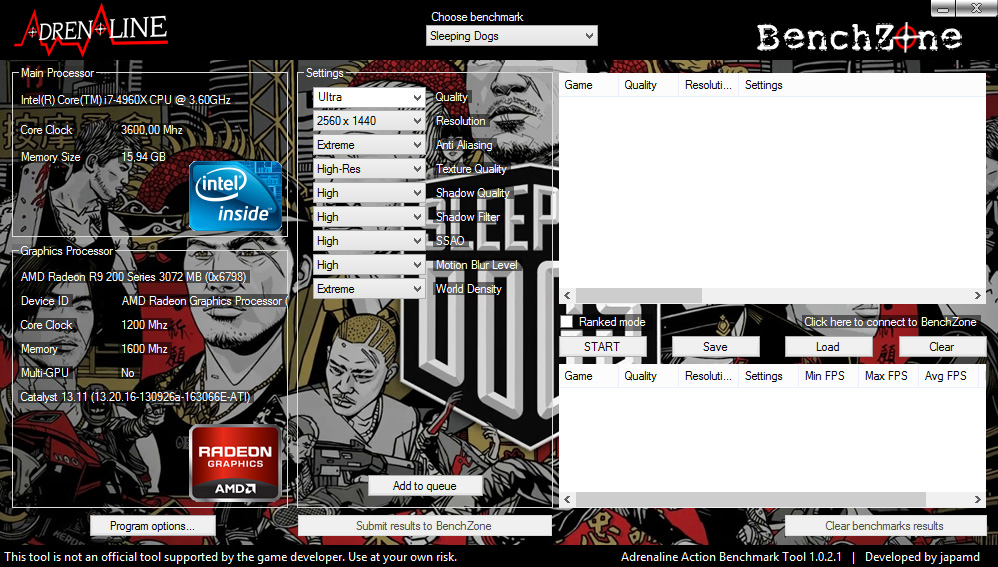Click the AMD Radeon Graphics logo

[235, 462]
